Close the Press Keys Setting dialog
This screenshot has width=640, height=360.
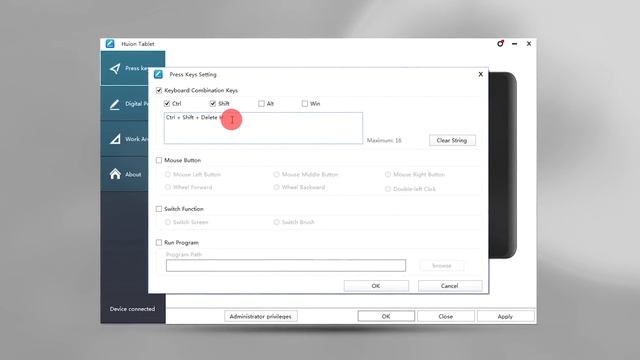click(x=480, y=74)
